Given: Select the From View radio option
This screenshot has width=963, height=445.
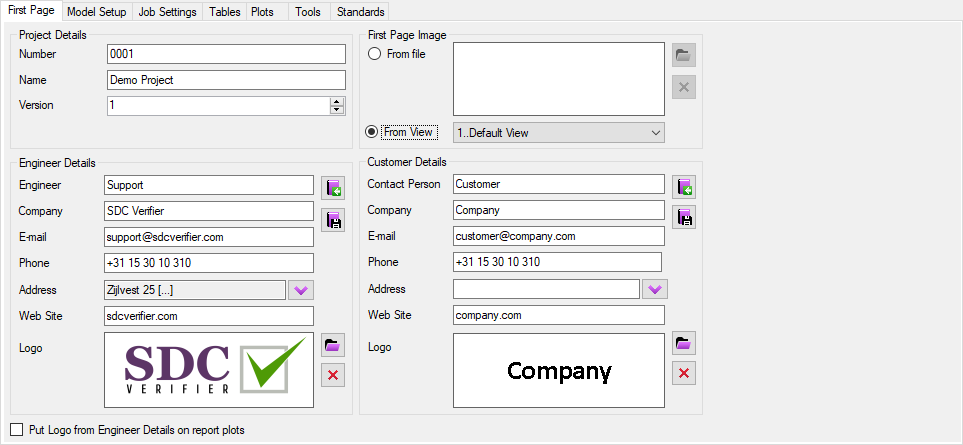Looking at the screenshot, I should [372, 132].
